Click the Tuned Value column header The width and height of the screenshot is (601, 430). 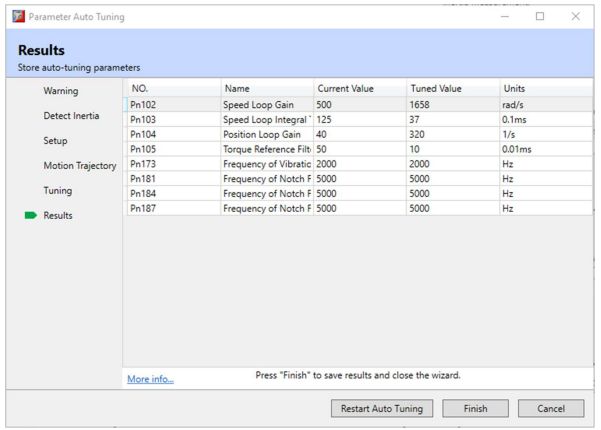click(x=453, y=89)
